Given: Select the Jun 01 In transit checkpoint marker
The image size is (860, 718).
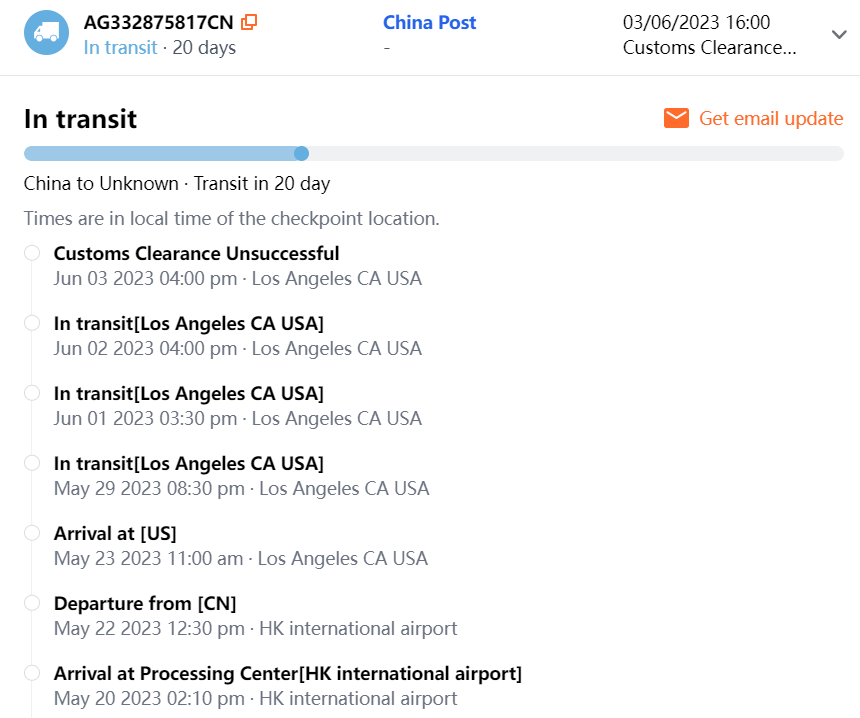Looking at the screenshot, I should pyautogui.click(x=32, y=393).
